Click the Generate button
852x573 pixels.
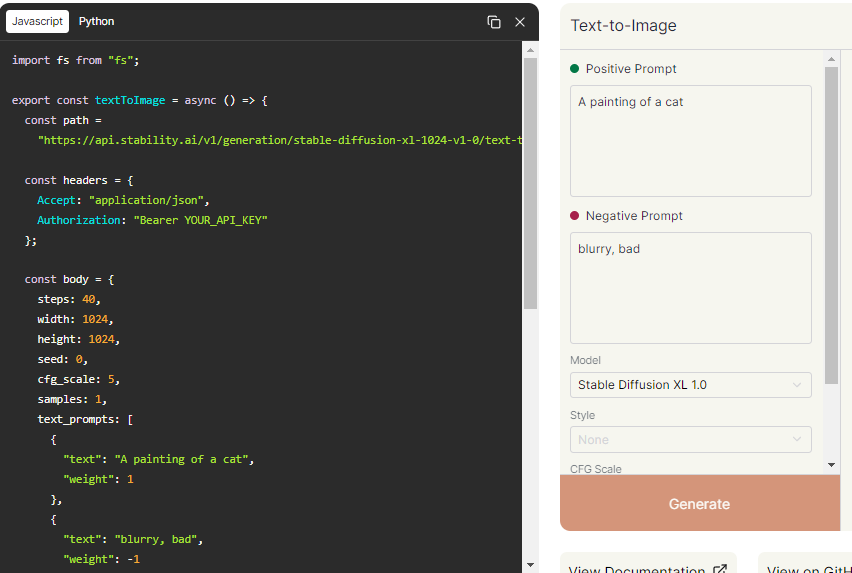700,503
